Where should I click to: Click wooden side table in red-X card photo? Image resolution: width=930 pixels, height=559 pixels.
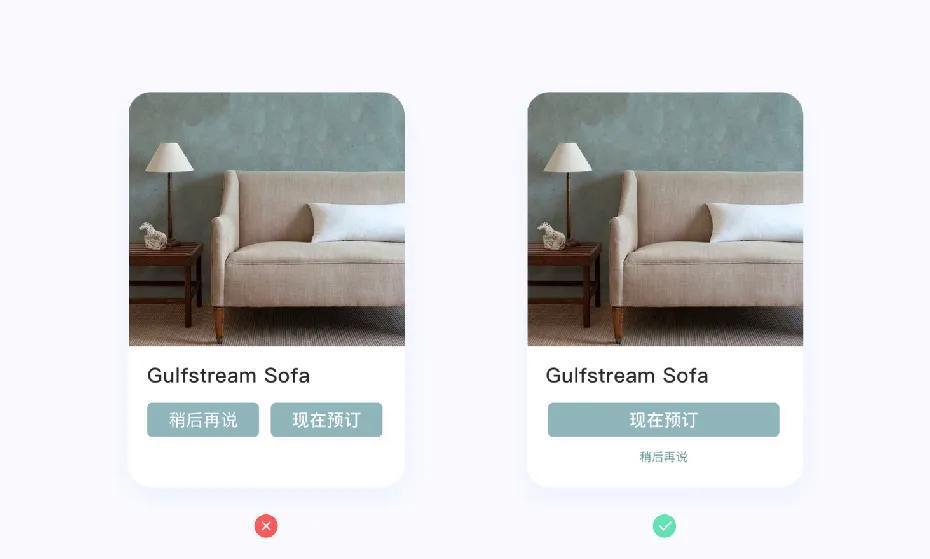(165, 284)
